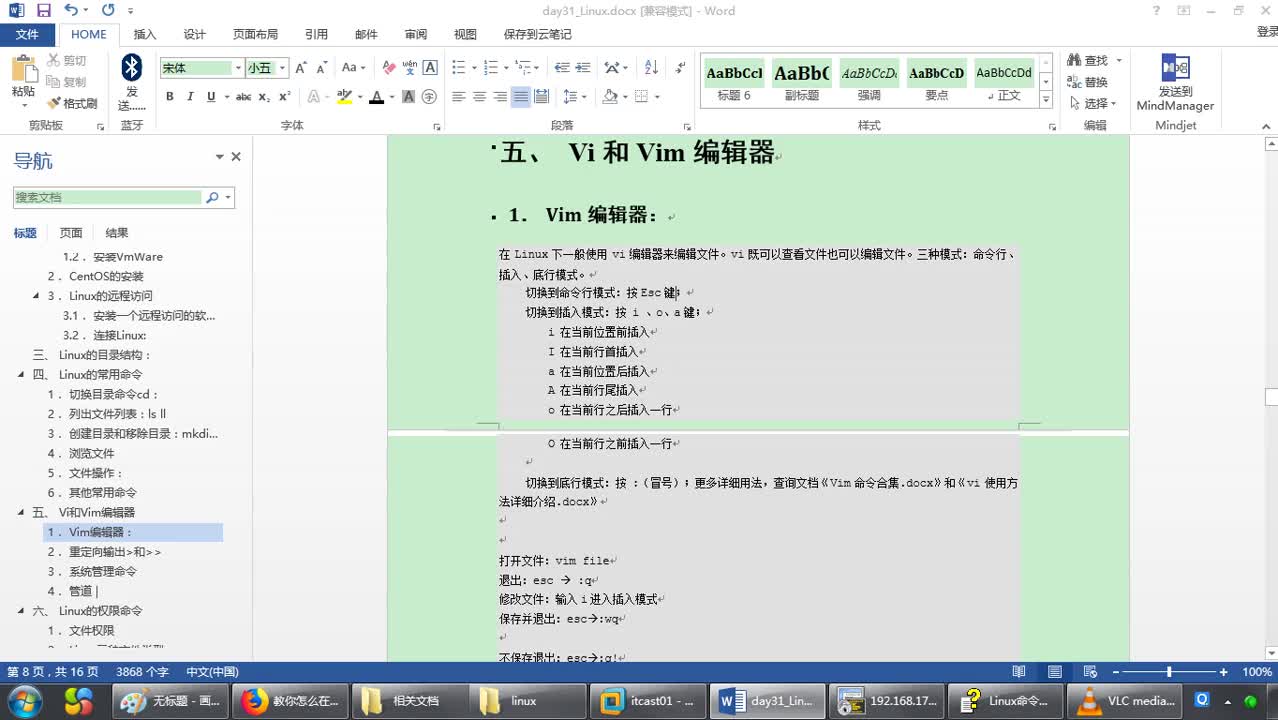
Task: Toggle Underline formatting
Action: (x=210, y=97)
